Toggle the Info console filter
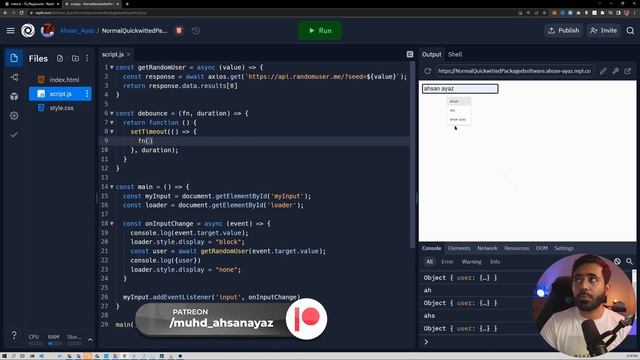The image size is (640, 360). click(x=495, y=262)
